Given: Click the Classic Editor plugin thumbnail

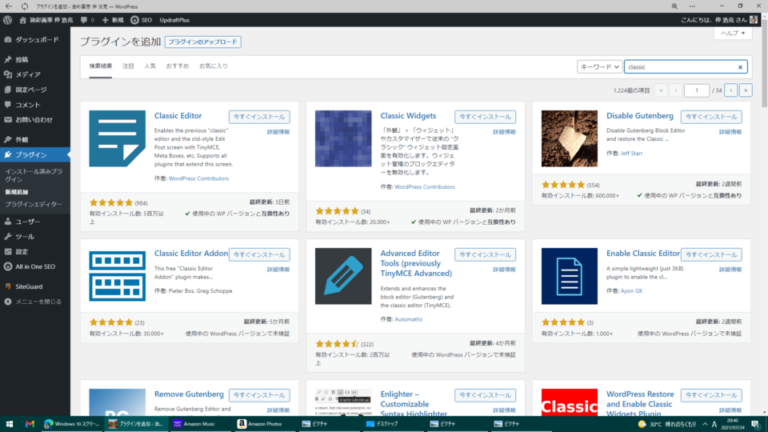Looking at the screenshot, I should [x=117, y=139].
